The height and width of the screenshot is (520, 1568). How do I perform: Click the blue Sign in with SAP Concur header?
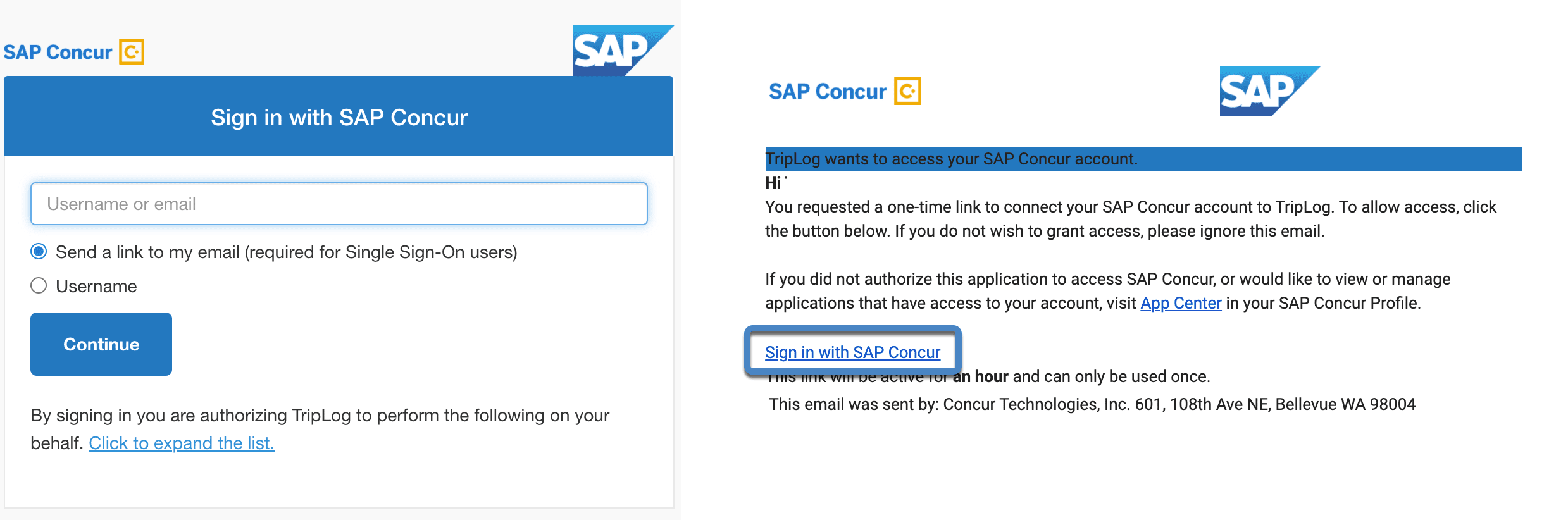click(x=339, y=116)
